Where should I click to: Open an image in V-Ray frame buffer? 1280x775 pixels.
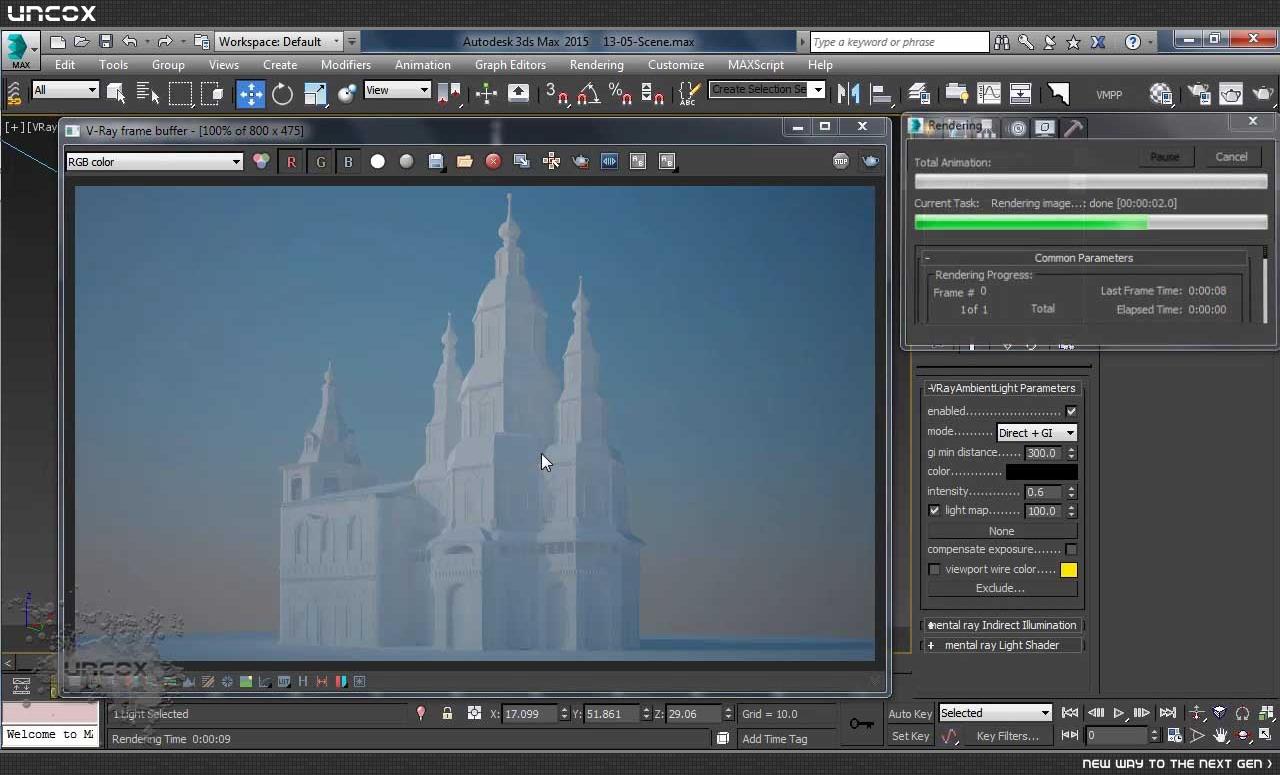coord(464,161)
